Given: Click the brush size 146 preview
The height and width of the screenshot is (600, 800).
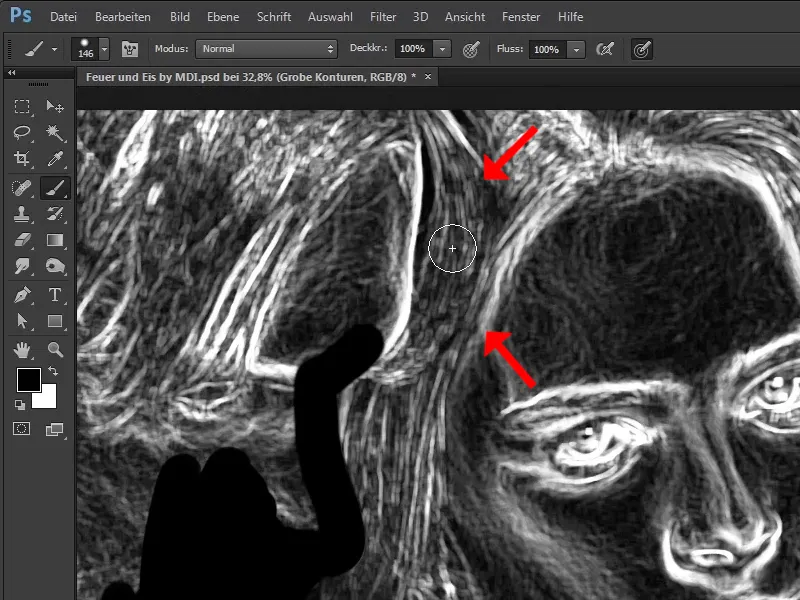Looking at the screenshot, I should click(85, 49).
